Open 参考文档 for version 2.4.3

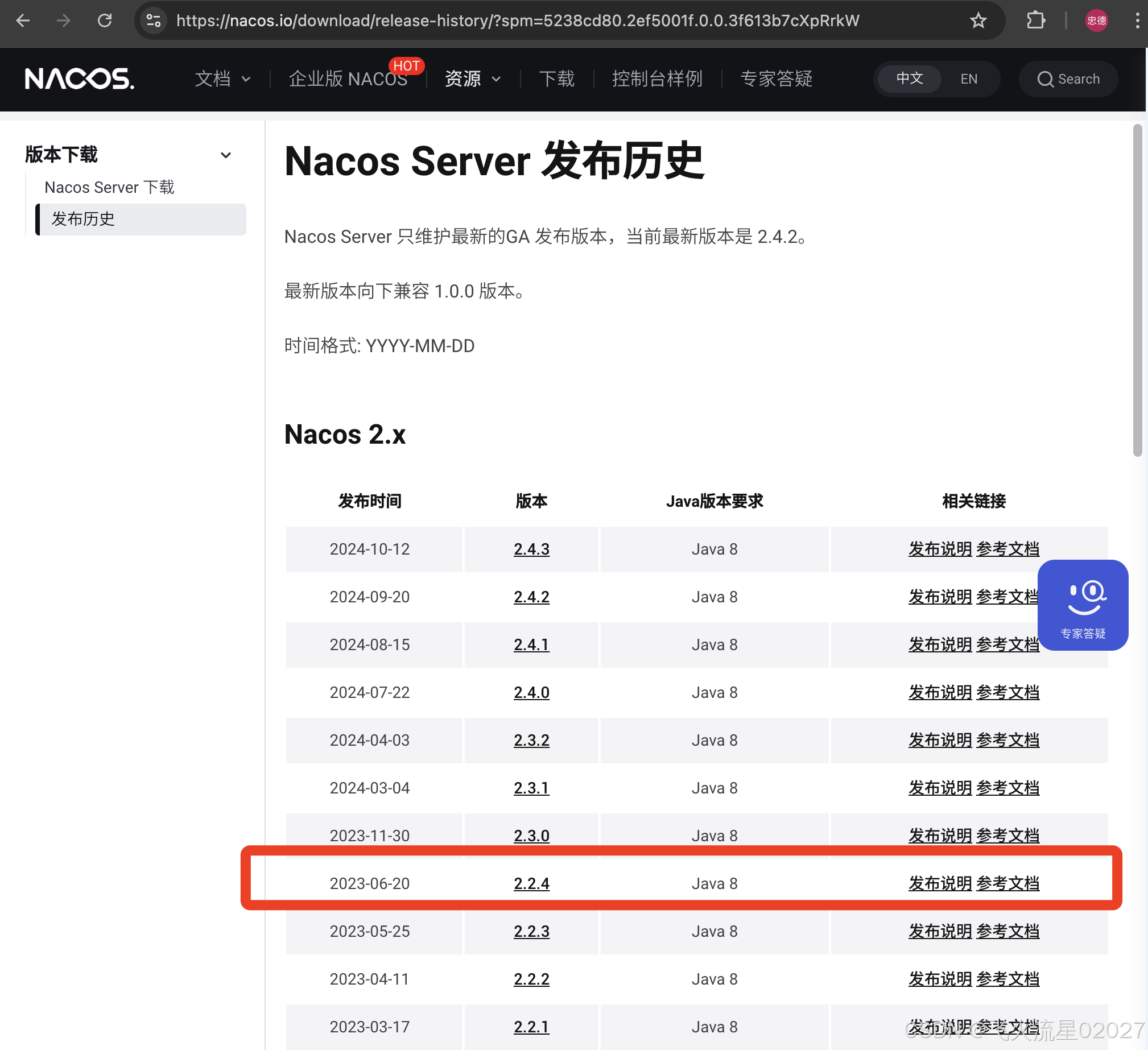[1007, 549]
